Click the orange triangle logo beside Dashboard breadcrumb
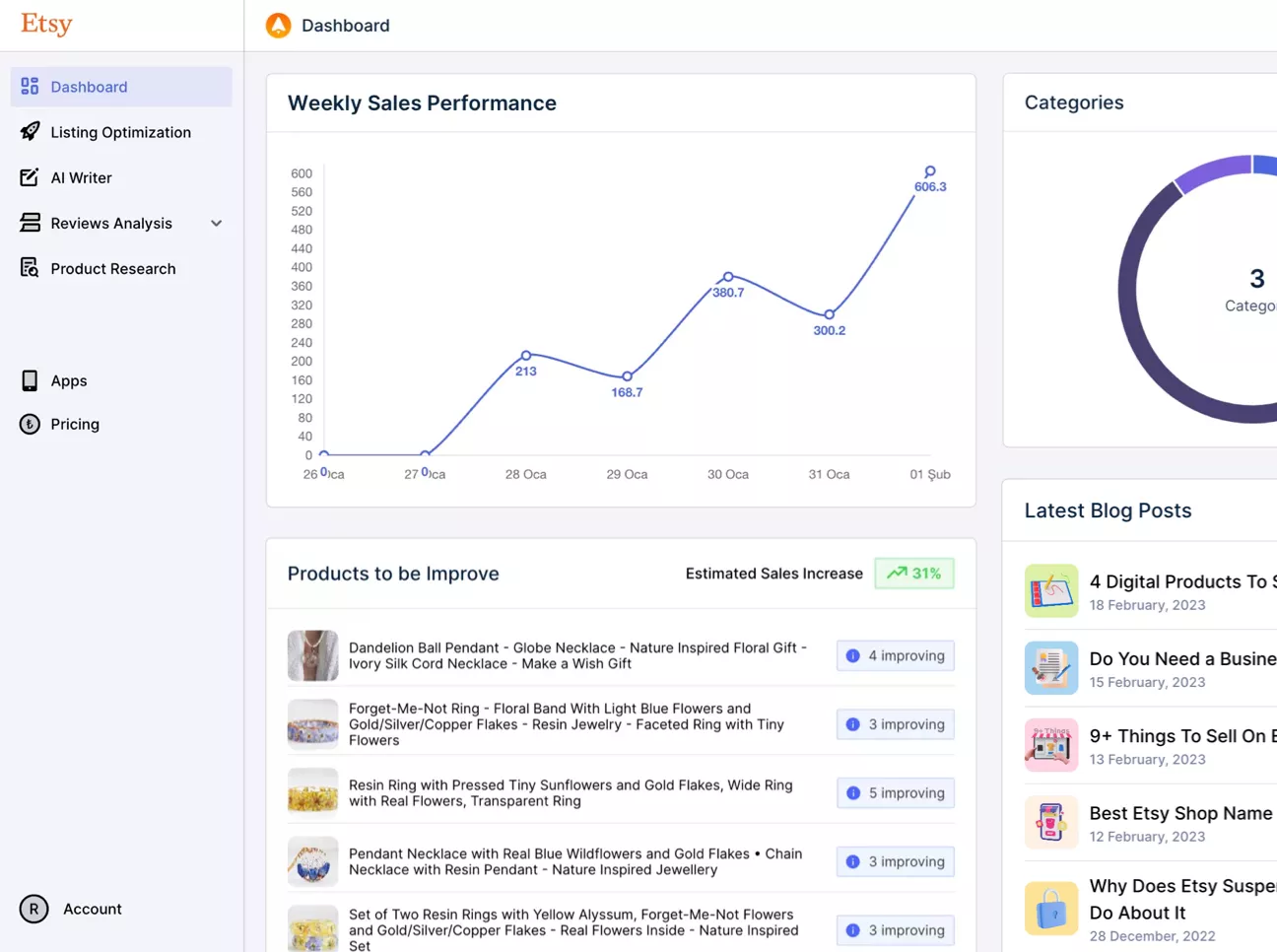This screenshot has height=952, width=1277. coord(278,25)
